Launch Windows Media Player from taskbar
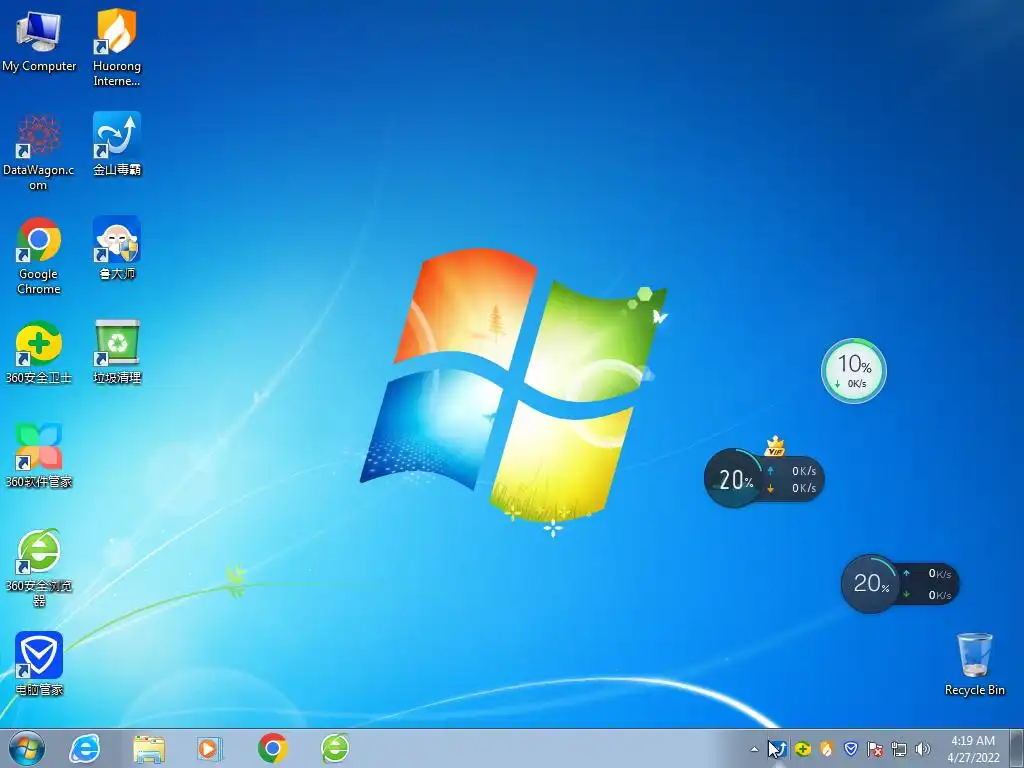Viewport: 1024px width, 768px height. click(210, 748)
